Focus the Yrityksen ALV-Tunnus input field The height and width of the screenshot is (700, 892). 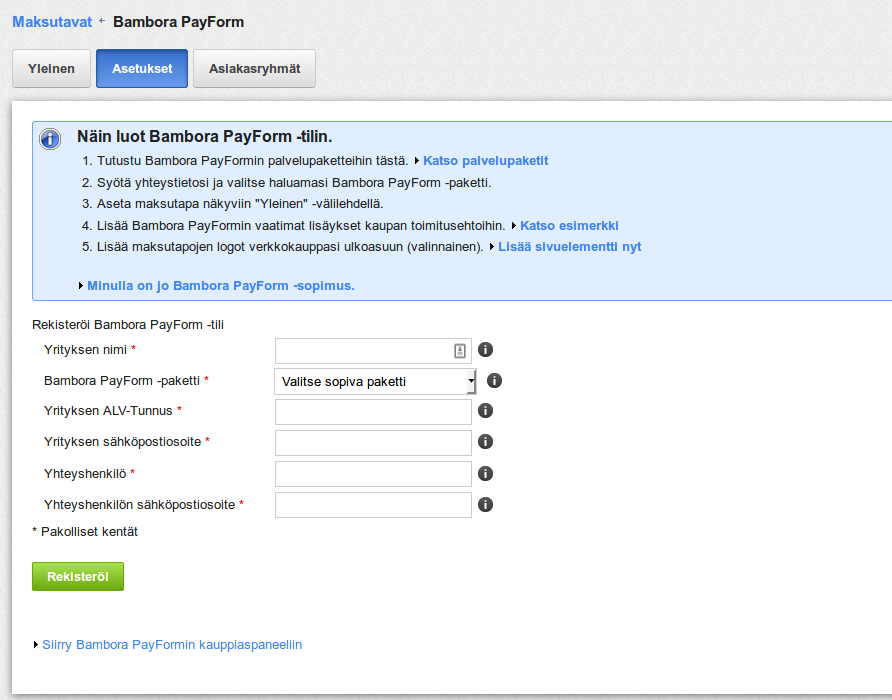coord(373,411)
